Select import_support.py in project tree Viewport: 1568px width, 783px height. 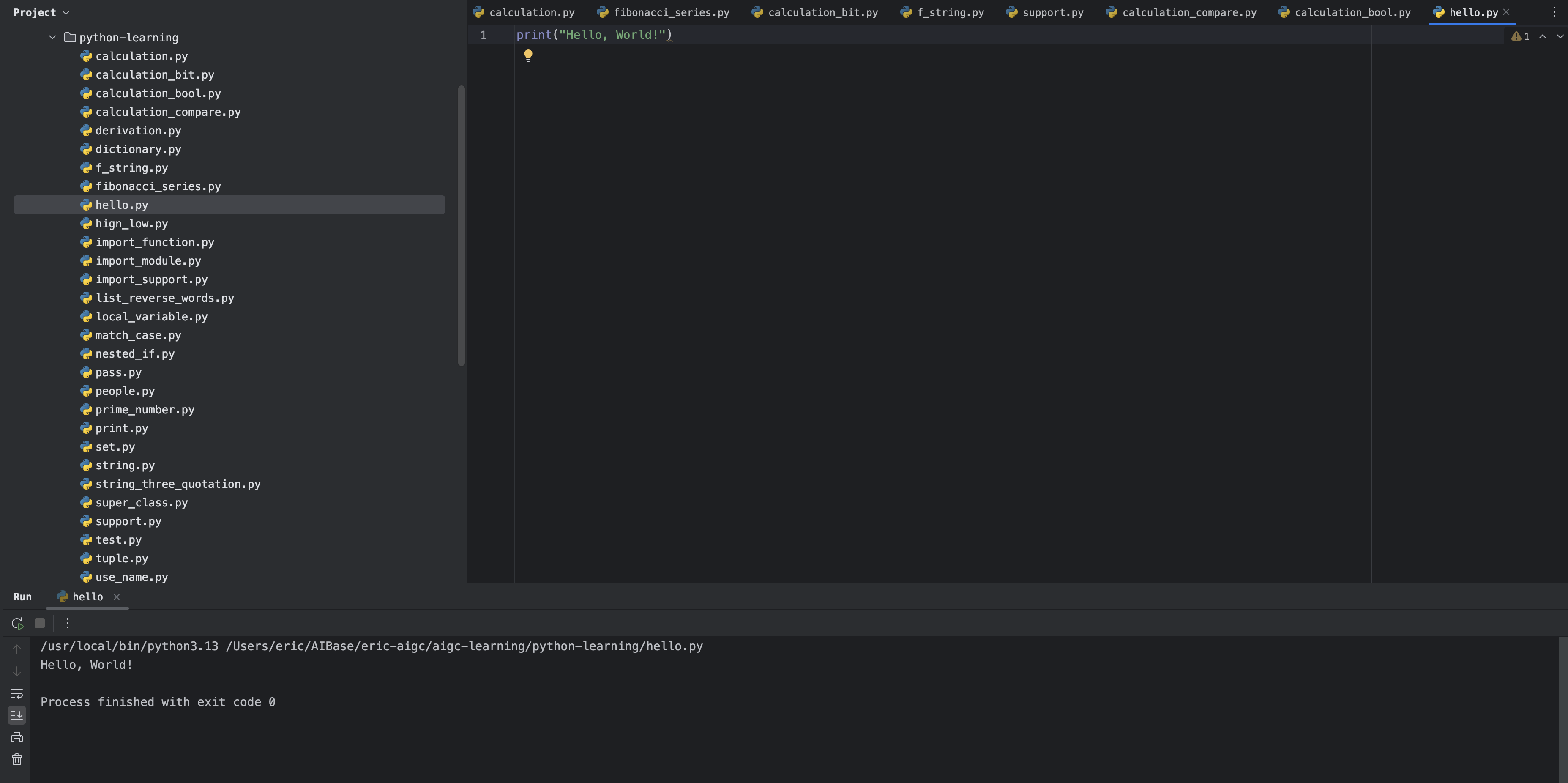[144, 279]
